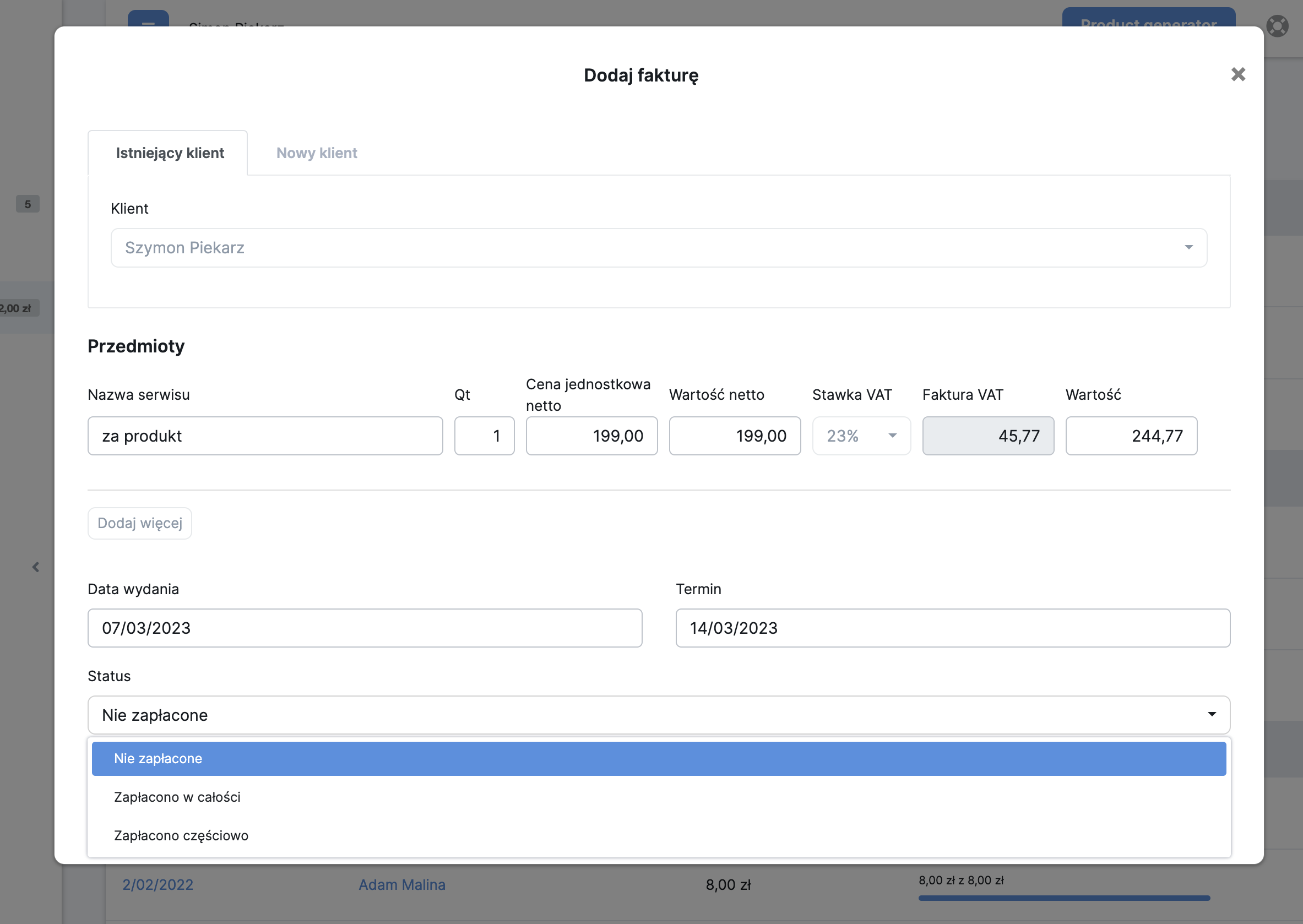
Task: Expand the Stawka VAT 23% dropdown
Action: coord(861,436)
